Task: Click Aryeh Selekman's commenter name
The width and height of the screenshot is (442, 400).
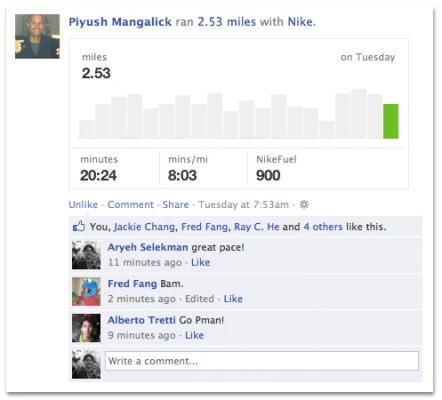Action: click(148, 247)
